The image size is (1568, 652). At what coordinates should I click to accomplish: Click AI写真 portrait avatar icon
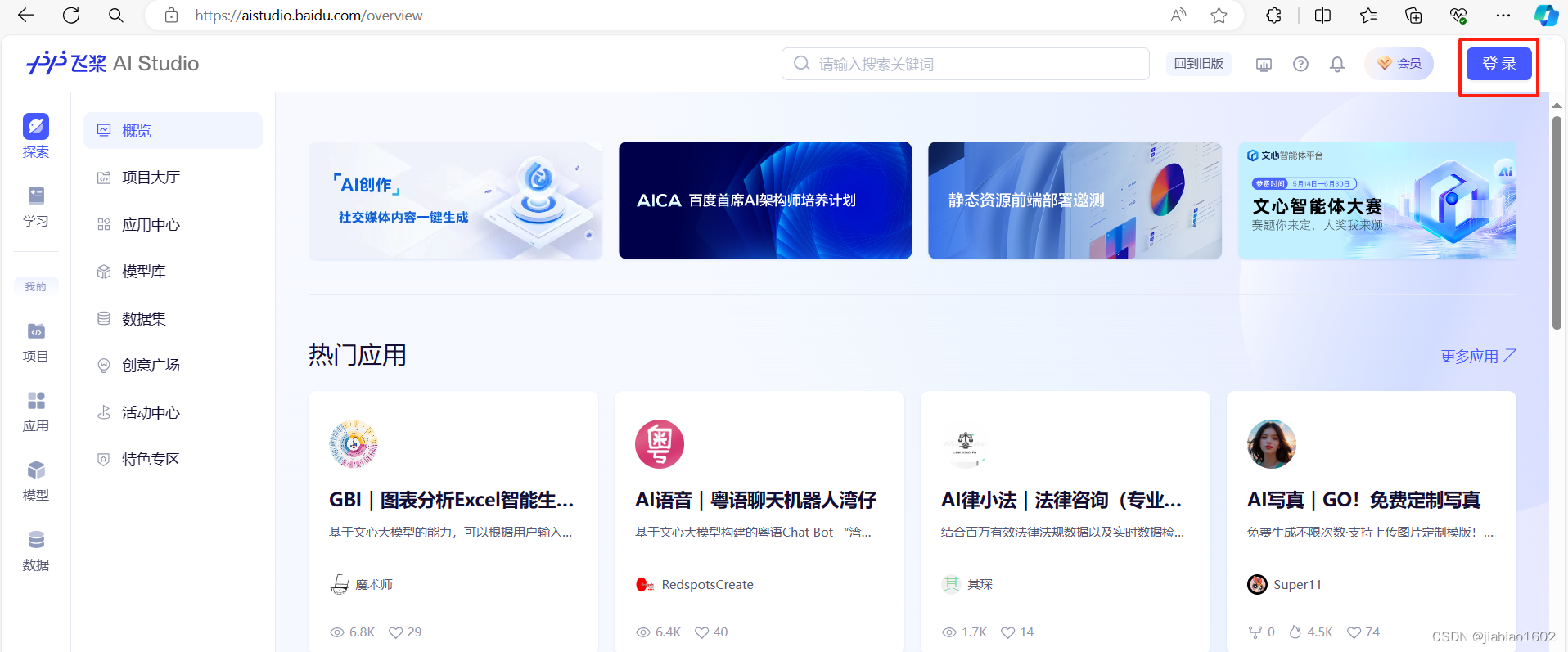click(x=1272, y=444)
